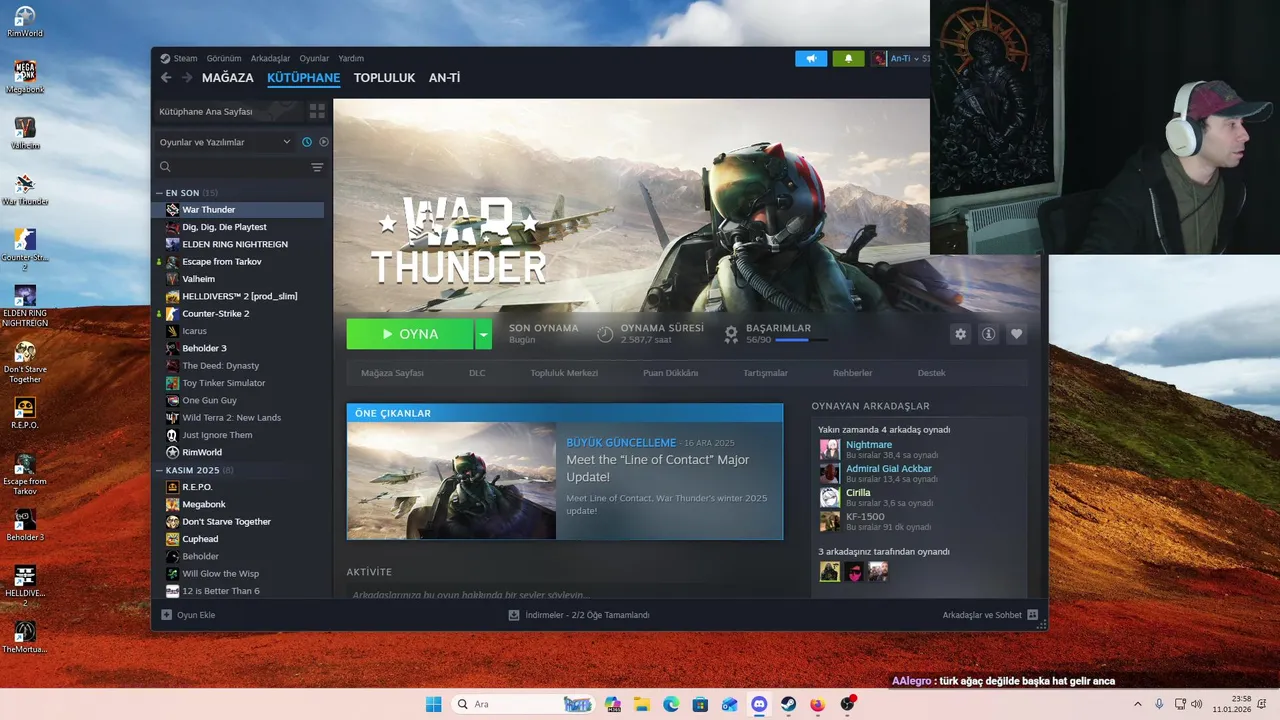Image resolution: width=1280 pixels, height=720 pixels.
Task: Open the War Thunder desktop shortcut
Action: click(25, 188)
